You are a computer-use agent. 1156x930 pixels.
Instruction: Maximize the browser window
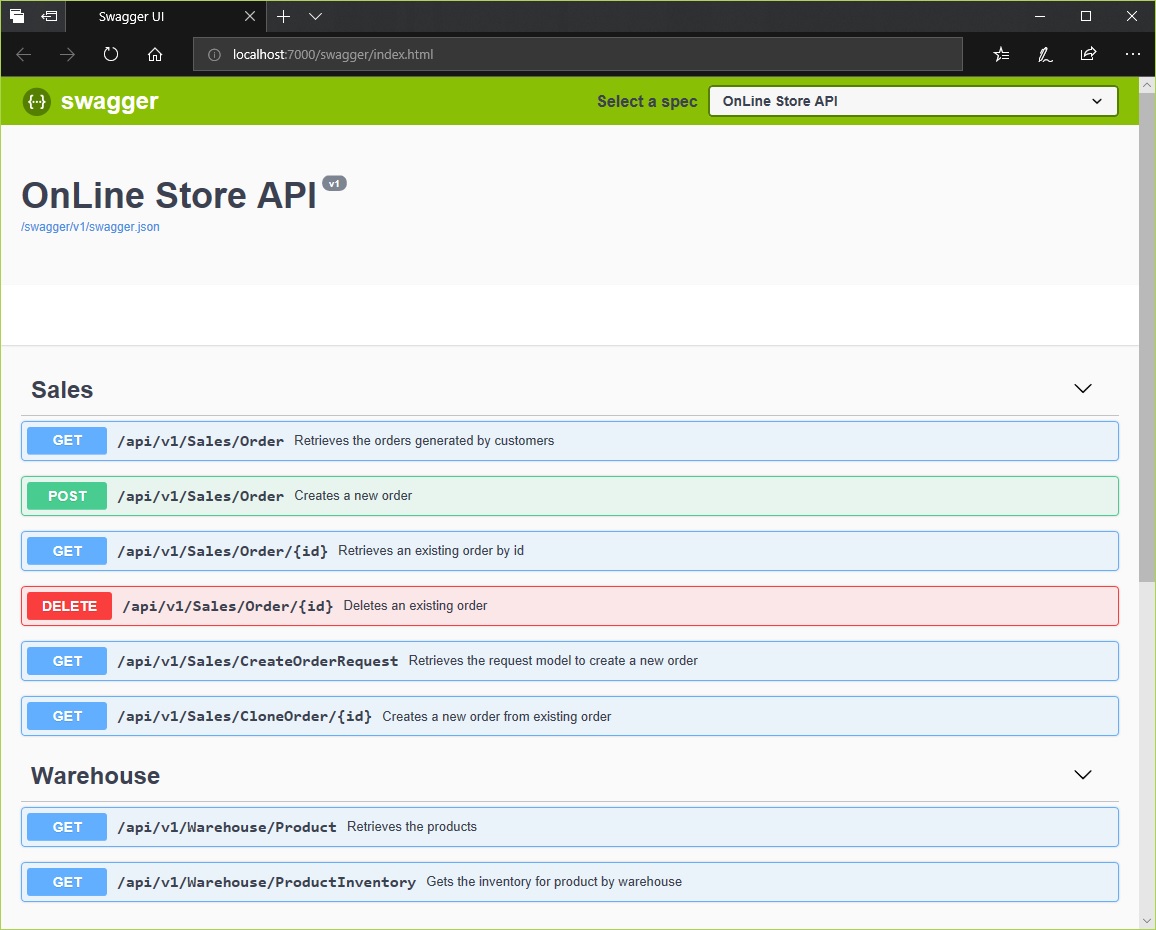click(1085, 16)
